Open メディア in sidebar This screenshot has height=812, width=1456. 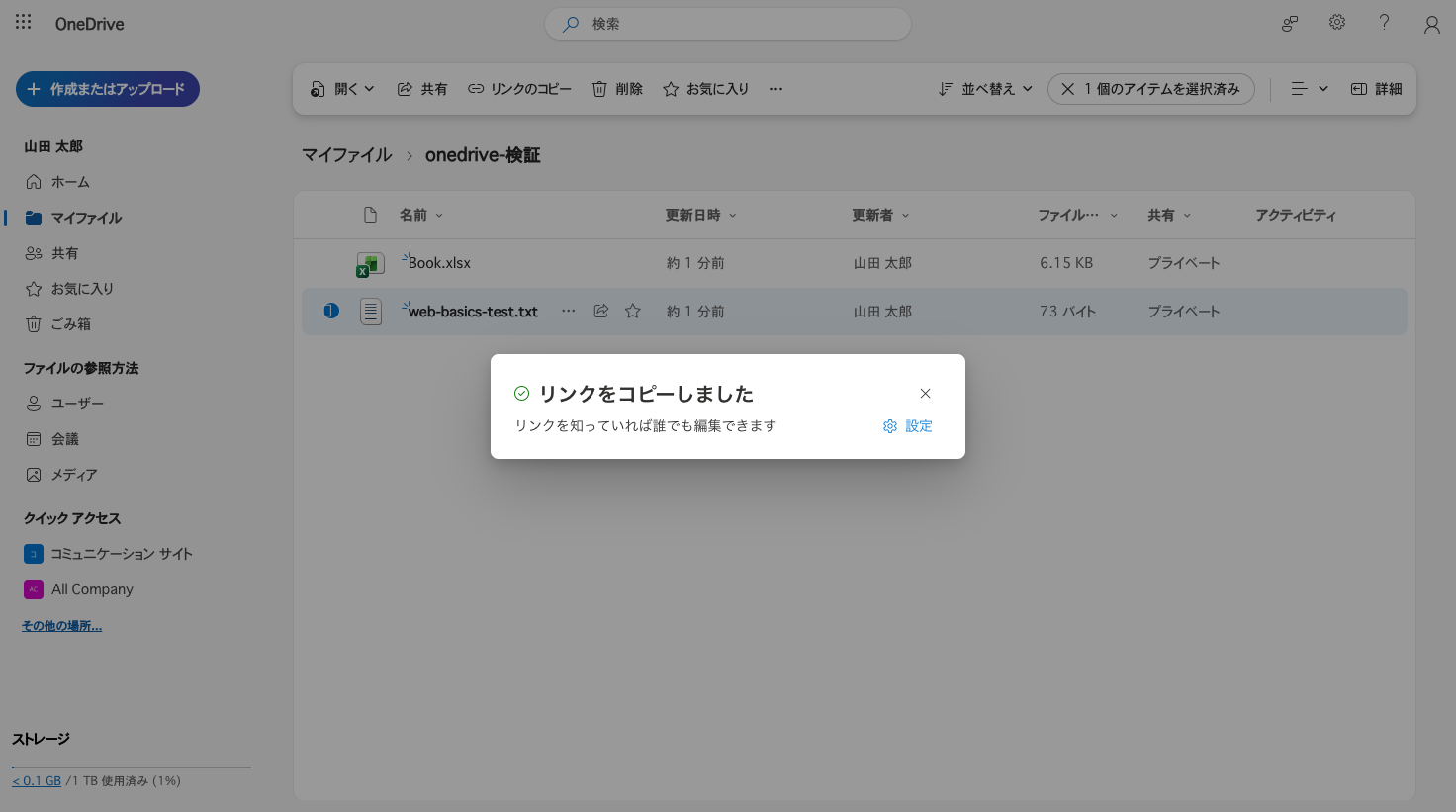pyautogui.click(x=61, y=475)
